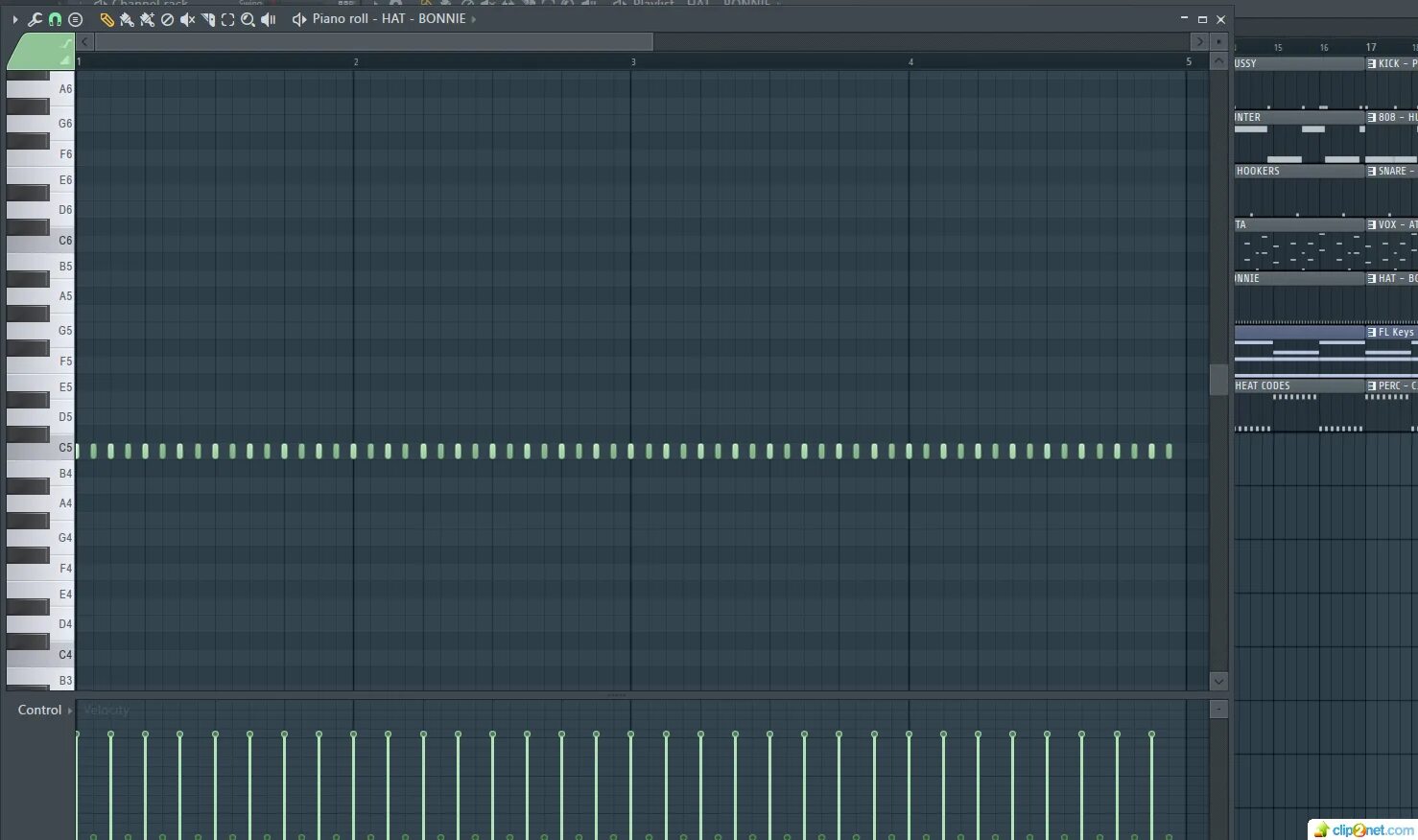Toggle the portamento switch in green corner
Viewport: 1418px width, 840px height.
(66, 43)
